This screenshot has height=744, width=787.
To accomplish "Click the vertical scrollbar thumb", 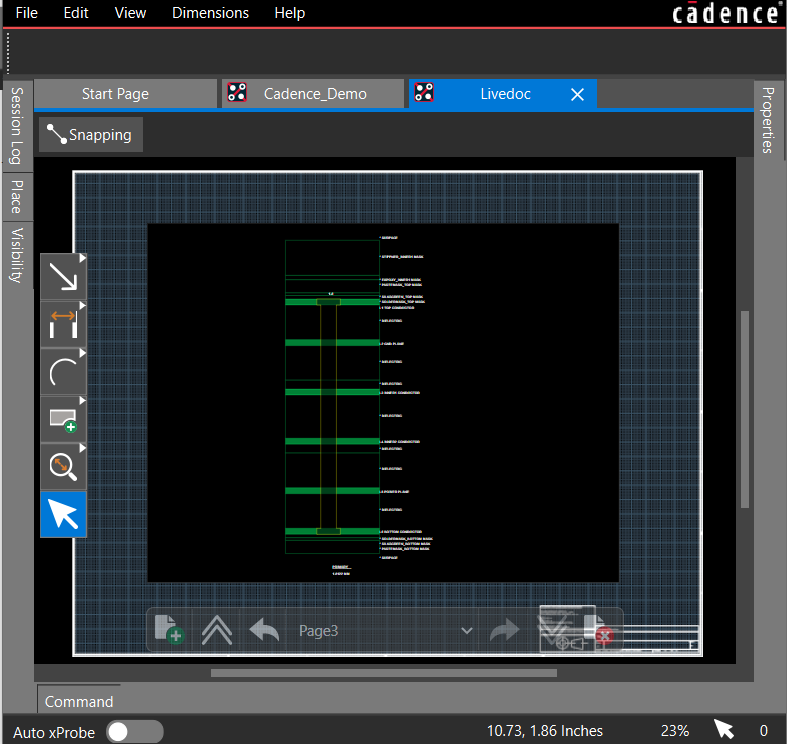I will (x=745, y=410).
